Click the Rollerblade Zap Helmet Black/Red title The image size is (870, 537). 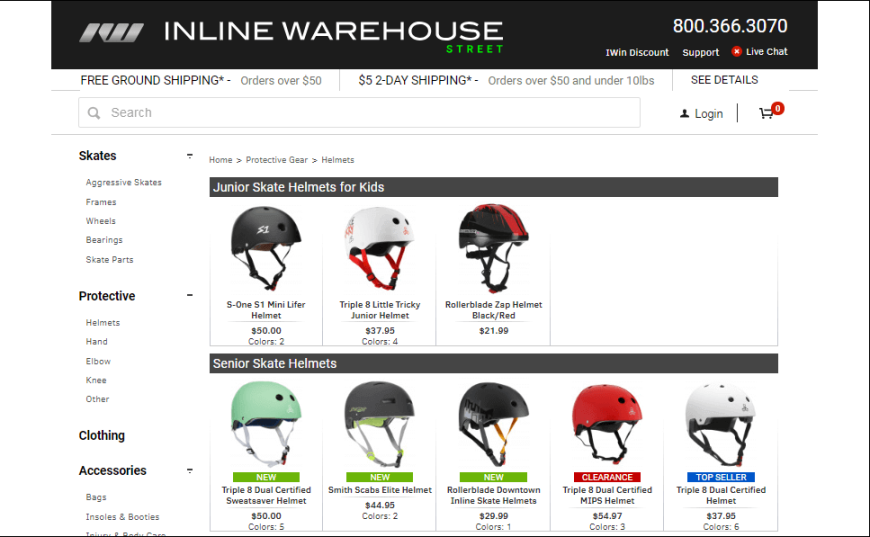coord(493,310)
